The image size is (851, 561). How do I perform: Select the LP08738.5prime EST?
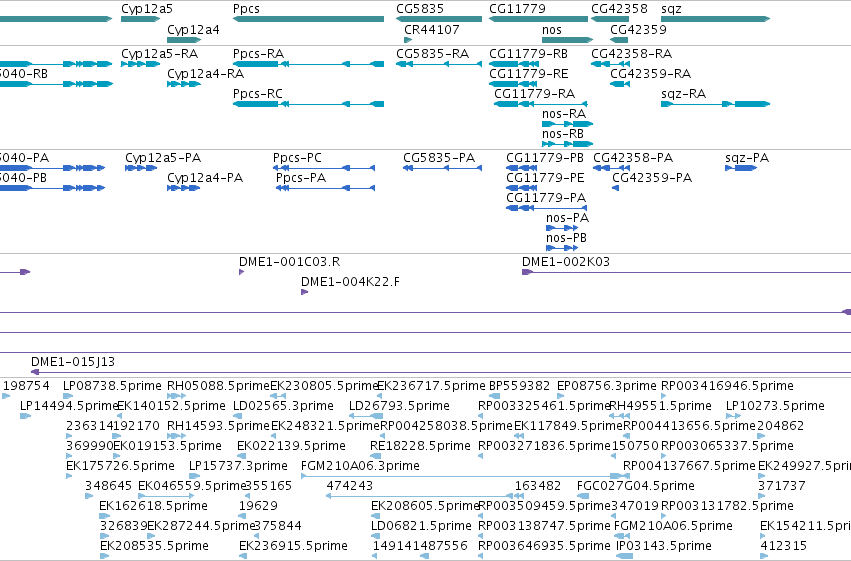coord(68,396)
